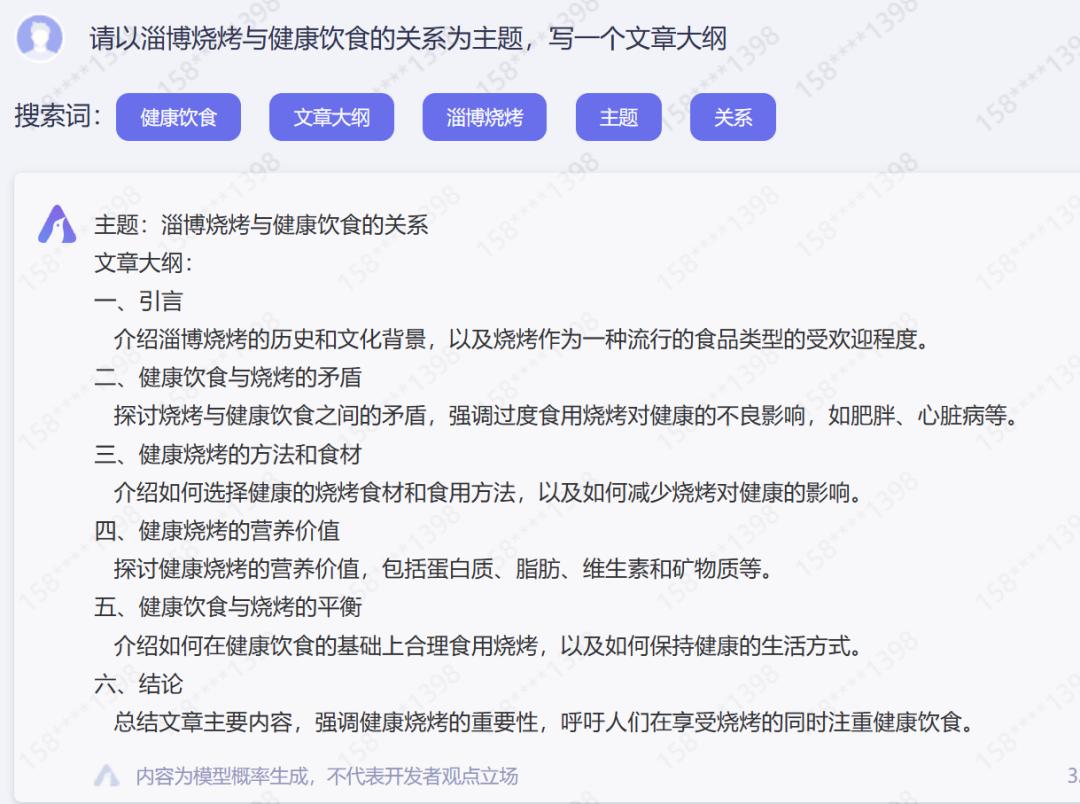Select the 文章大纲 search term tag
1080x804 pixels.
pos(331,117)
